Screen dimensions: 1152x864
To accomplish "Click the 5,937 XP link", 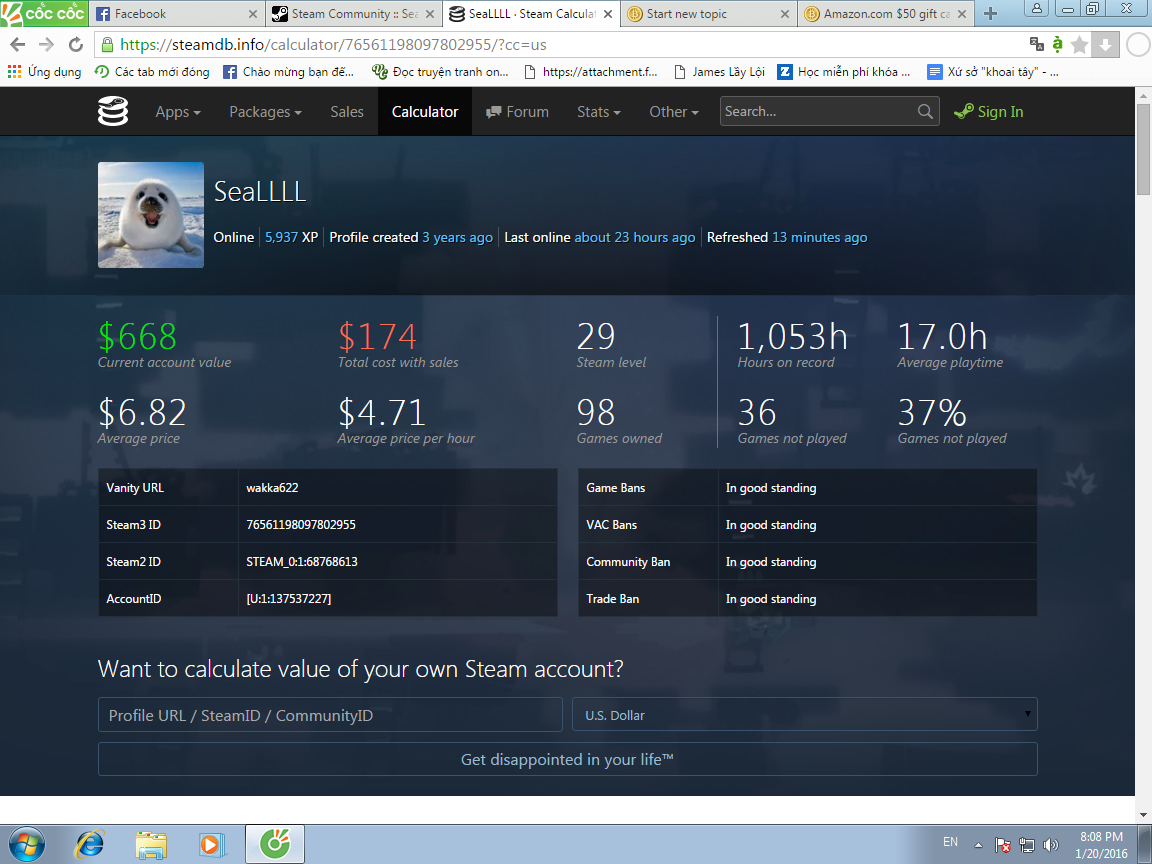I will 292,237.
